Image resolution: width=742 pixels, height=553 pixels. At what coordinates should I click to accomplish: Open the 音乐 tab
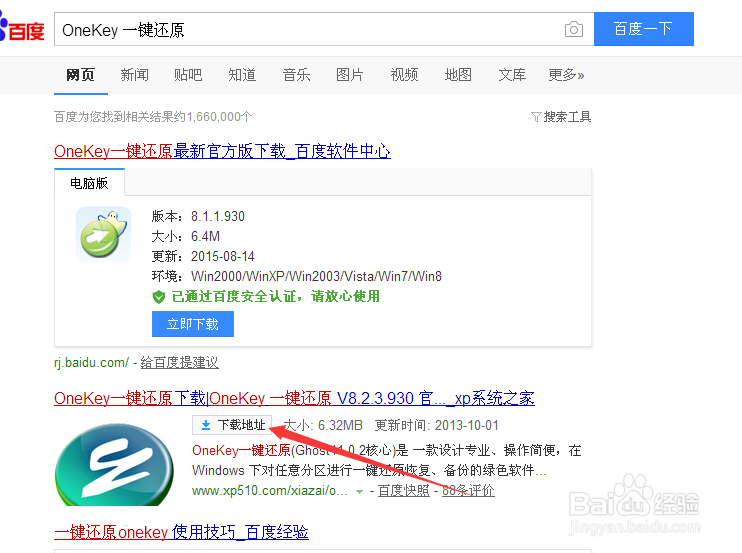[x=296, y=75]
